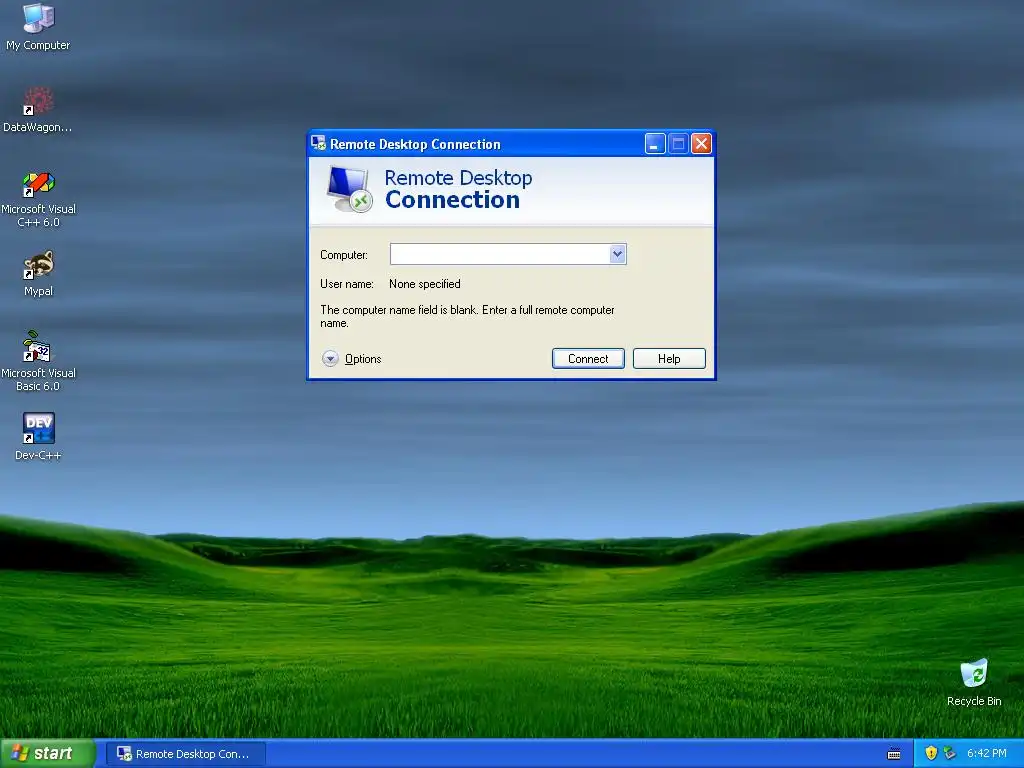Close the Remote Desktop Connection window
The image size is (1024, 768).
701,144
